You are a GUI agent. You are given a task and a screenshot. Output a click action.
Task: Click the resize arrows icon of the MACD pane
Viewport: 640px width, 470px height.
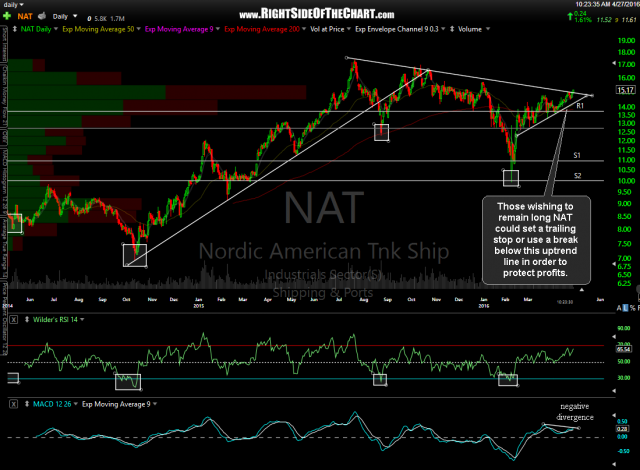click(x=27, y=404)
